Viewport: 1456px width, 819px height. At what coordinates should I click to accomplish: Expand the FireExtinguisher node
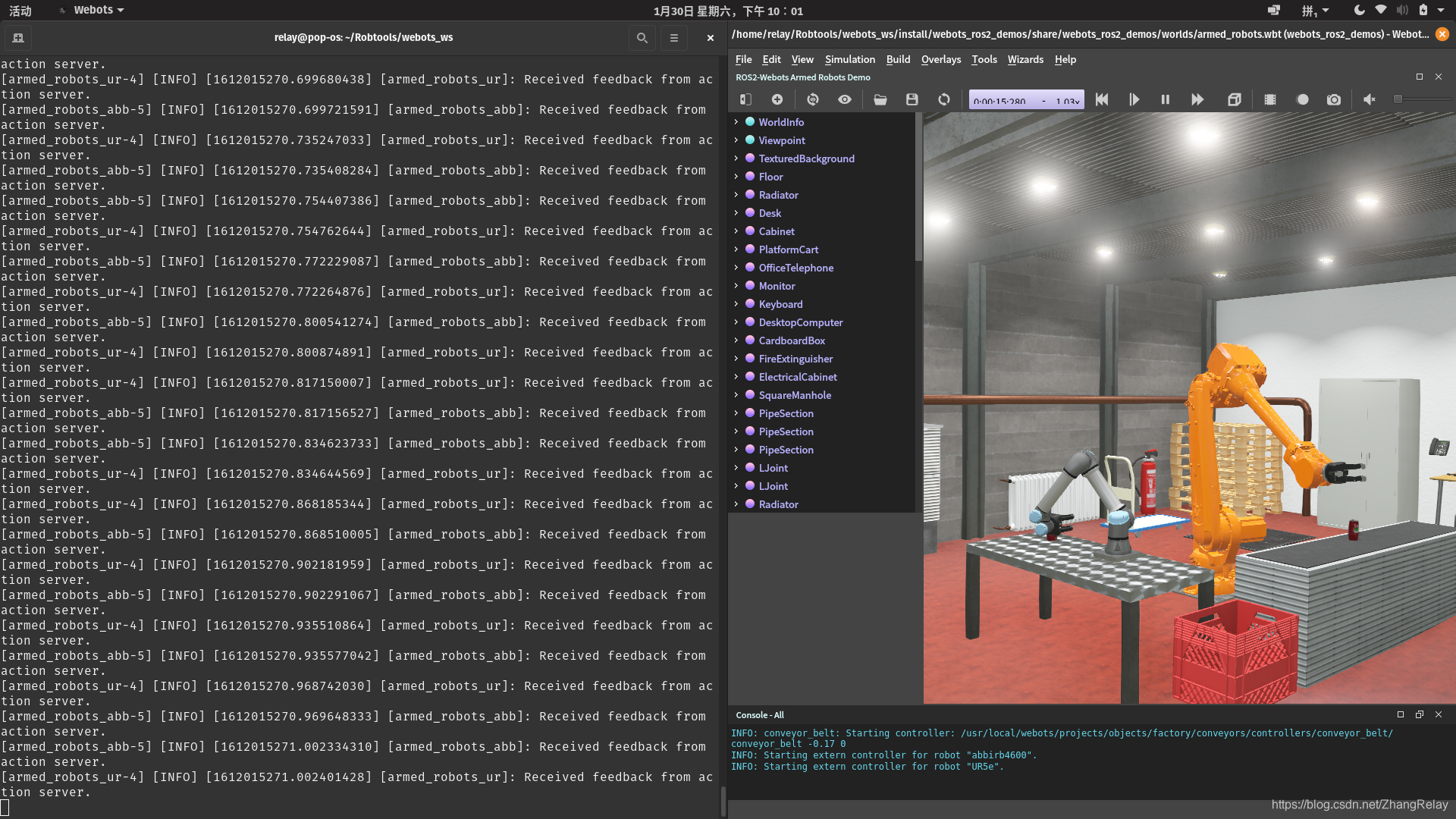(736, 359)
